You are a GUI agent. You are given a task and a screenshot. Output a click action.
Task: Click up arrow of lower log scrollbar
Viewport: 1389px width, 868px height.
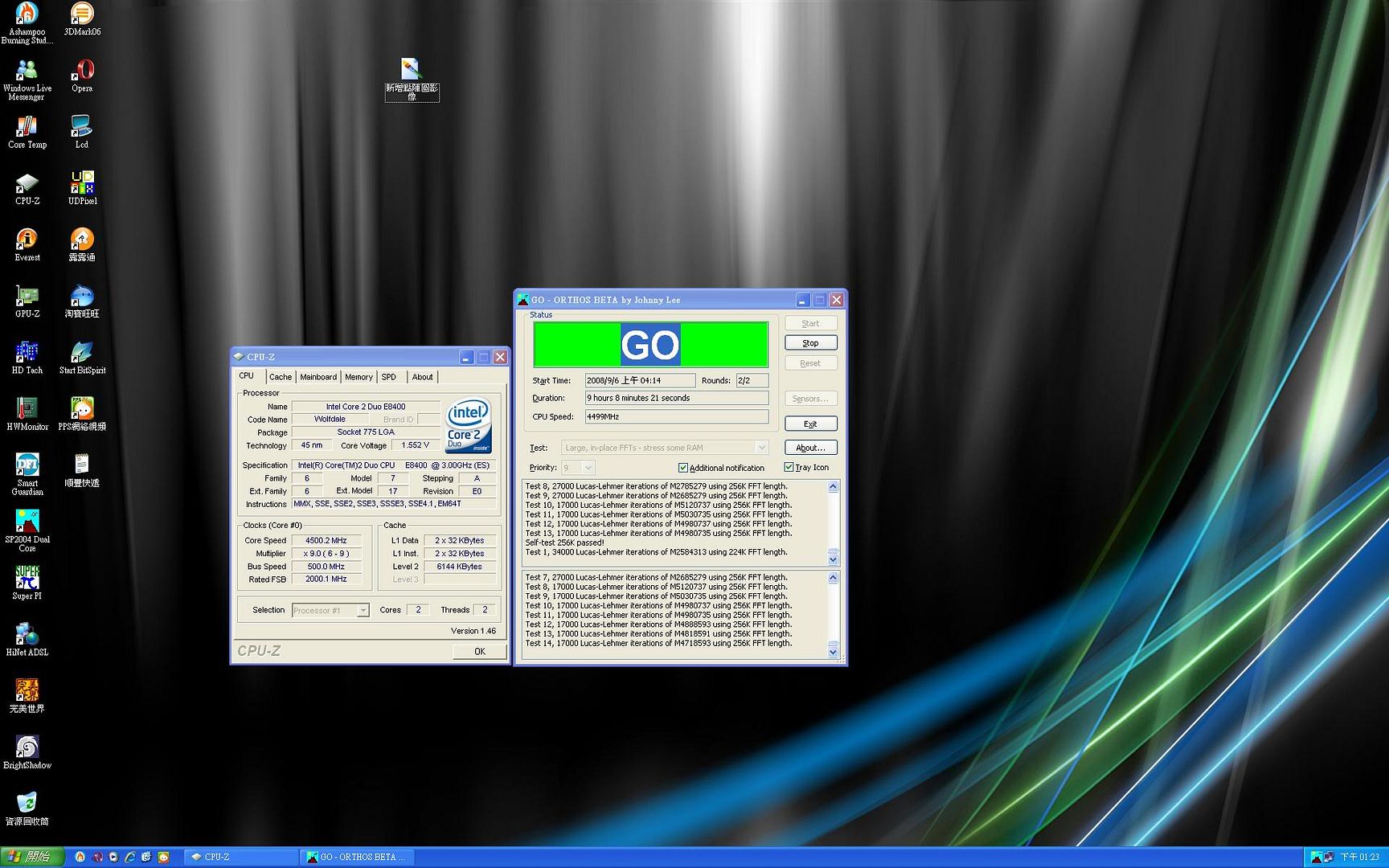[x=833, y=577]
